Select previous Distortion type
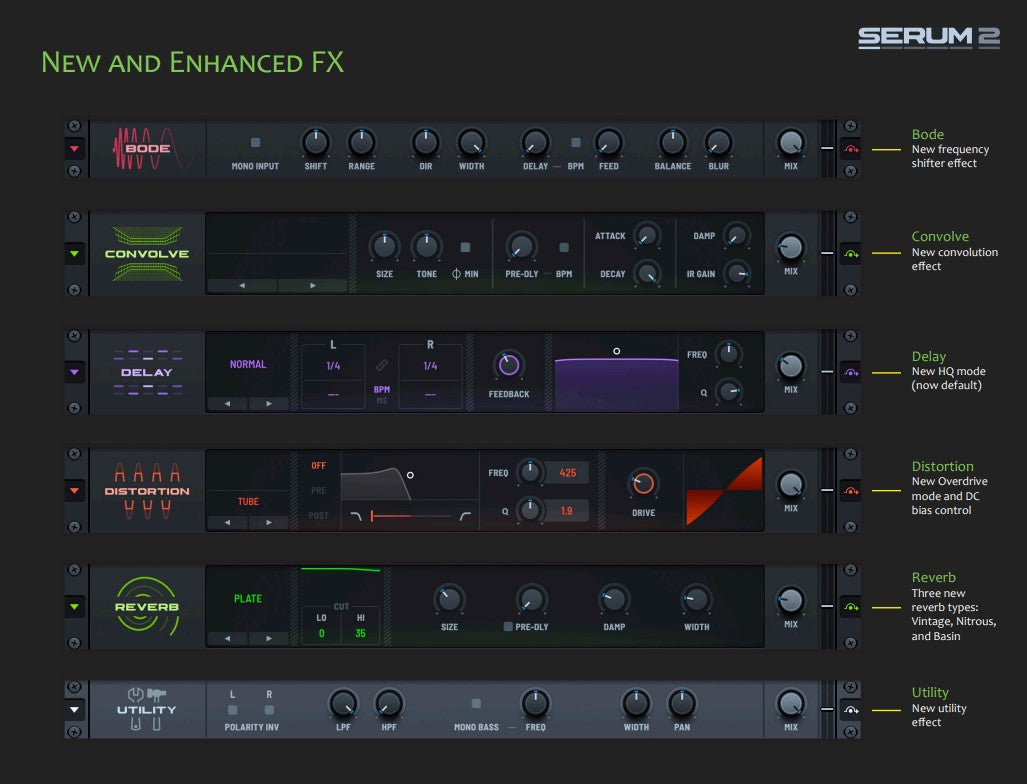Image resolution: width=1027 pixels, height=784 pixels. pos(227,523)
